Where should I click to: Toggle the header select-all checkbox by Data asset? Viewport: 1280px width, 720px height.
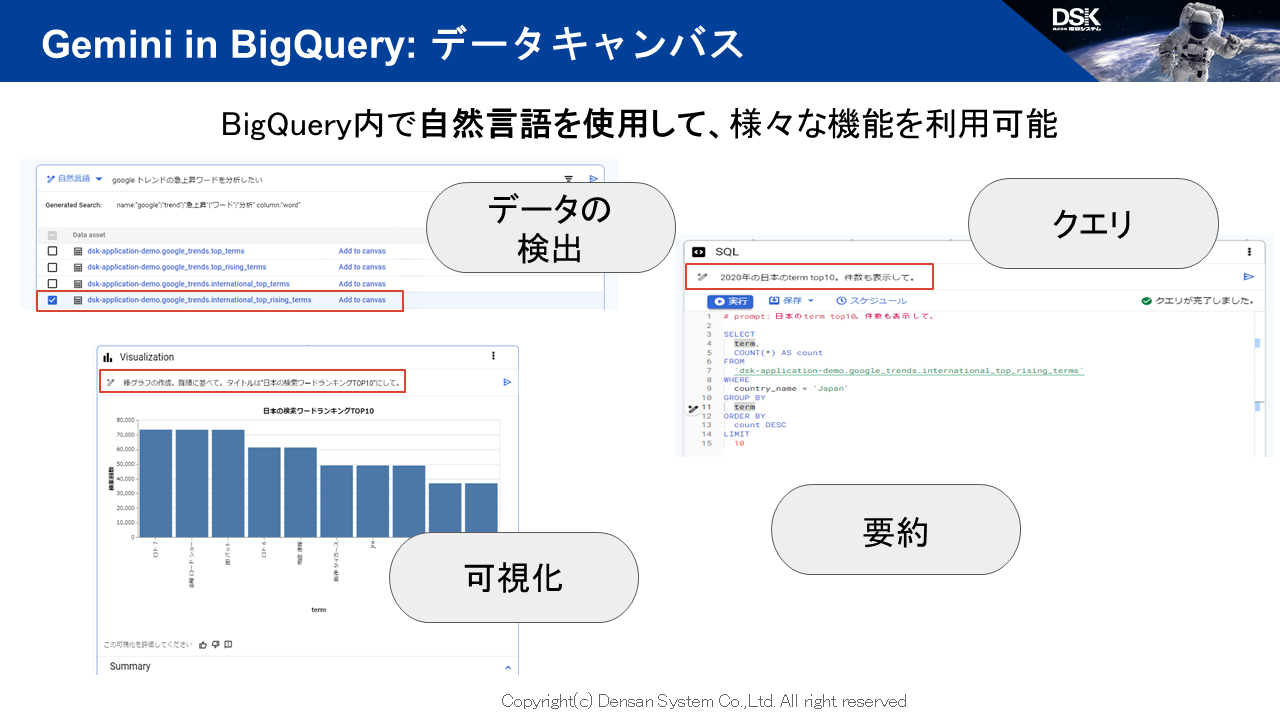(52, 235)
